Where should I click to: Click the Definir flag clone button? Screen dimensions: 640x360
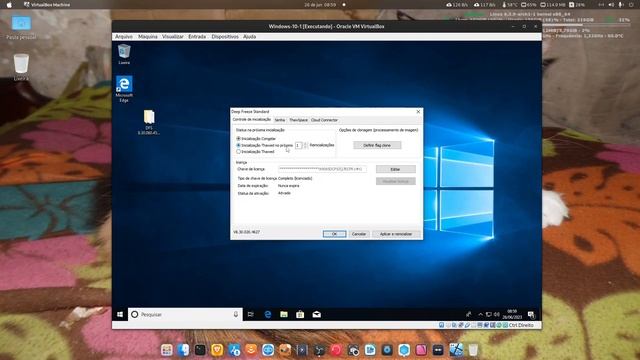[x=377, y=145]
